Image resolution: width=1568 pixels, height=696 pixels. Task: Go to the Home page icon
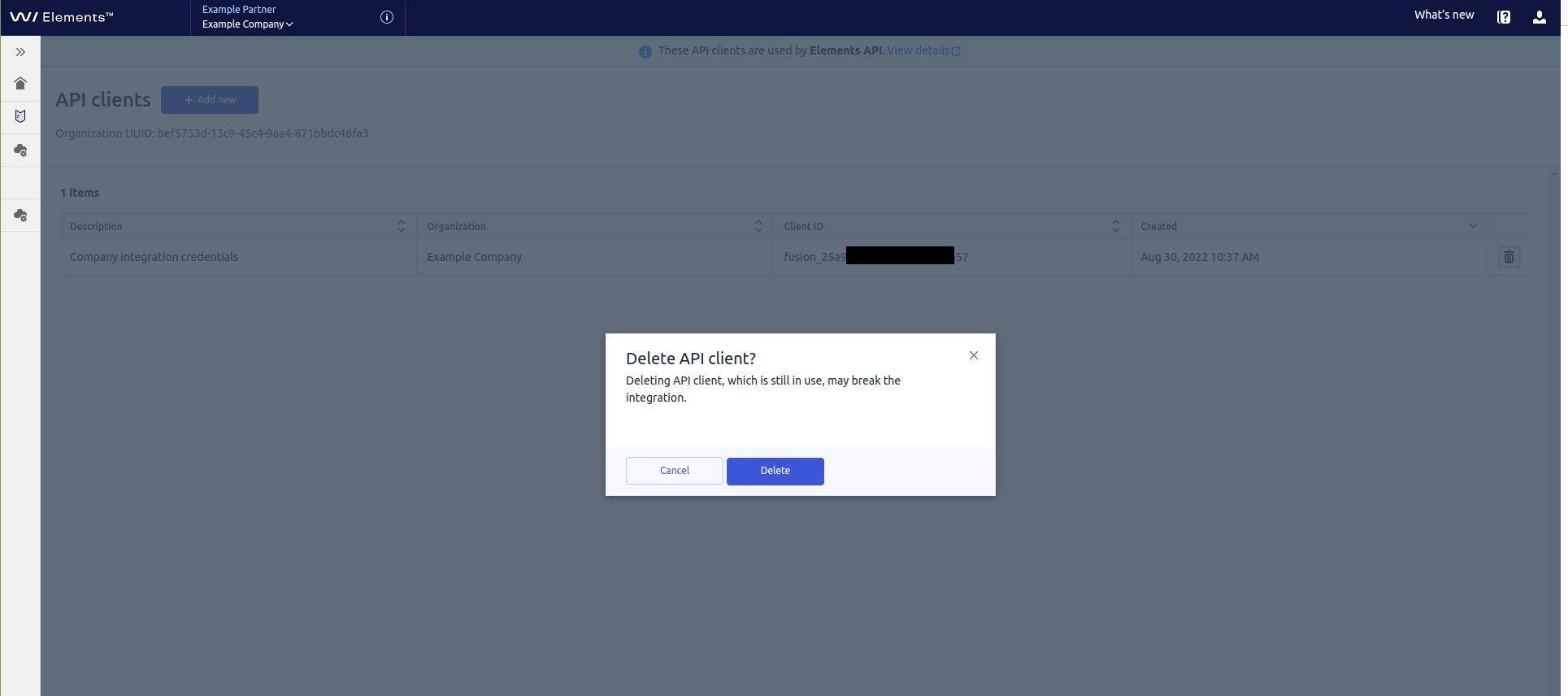click(x=20, y=83)
